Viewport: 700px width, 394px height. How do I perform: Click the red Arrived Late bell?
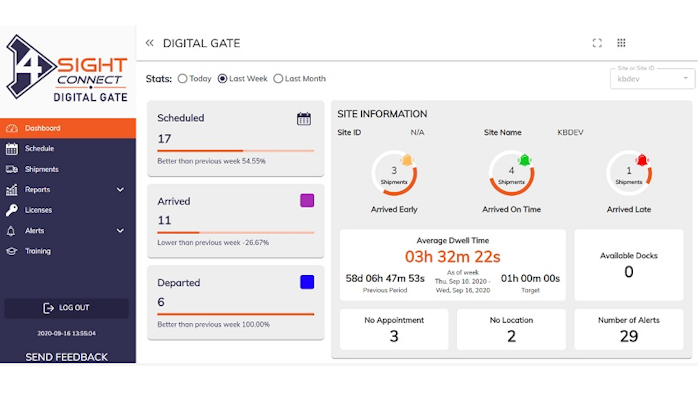pos(642,160)
